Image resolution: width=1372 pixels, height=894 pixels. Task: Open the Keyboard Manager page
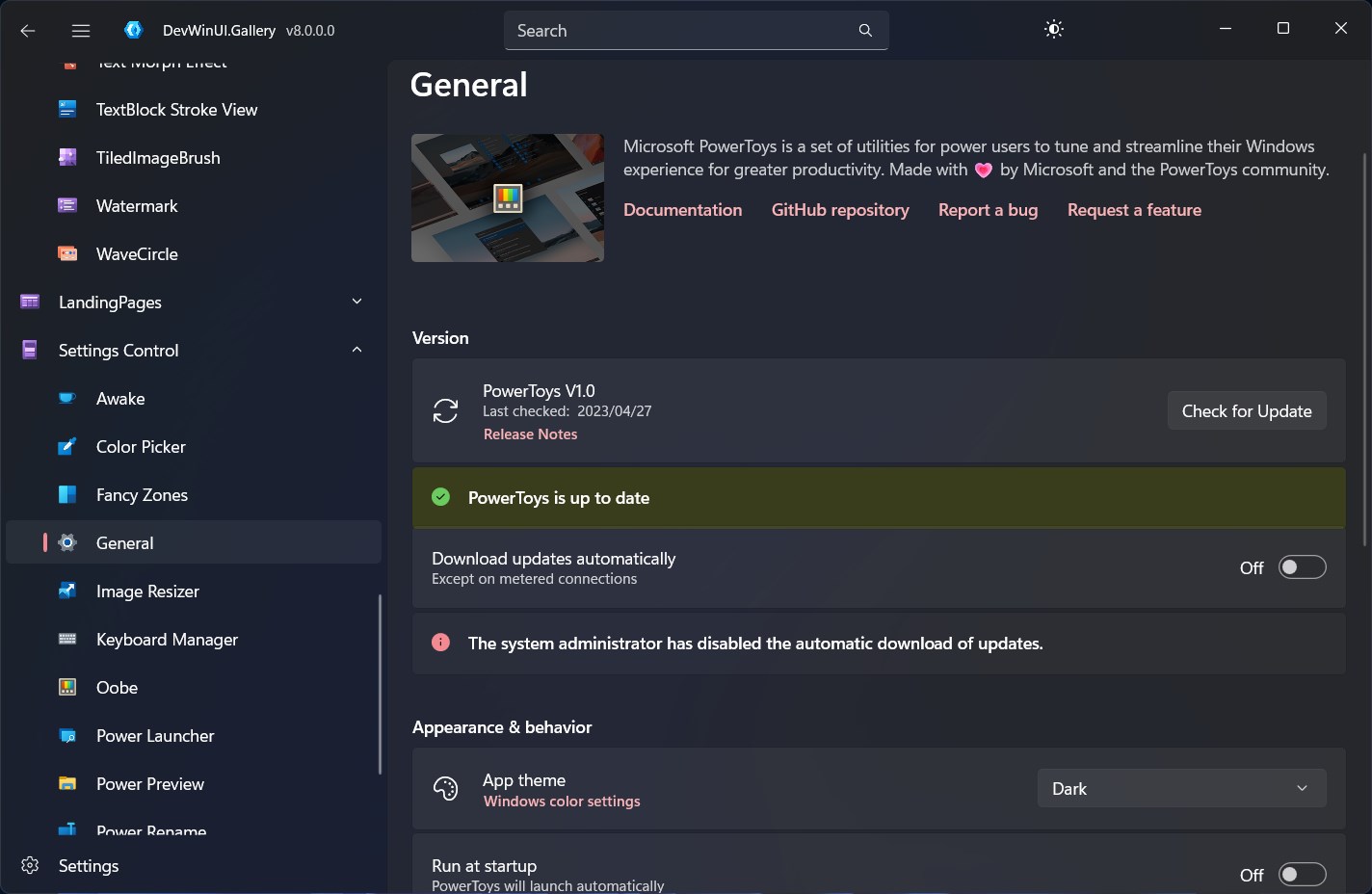(x=194, y=640)
